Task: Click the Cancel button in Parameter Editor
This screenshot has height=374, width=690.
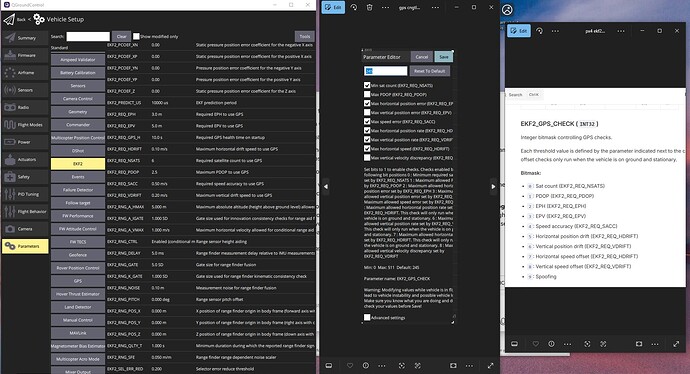Action: [x=422, y=57]
